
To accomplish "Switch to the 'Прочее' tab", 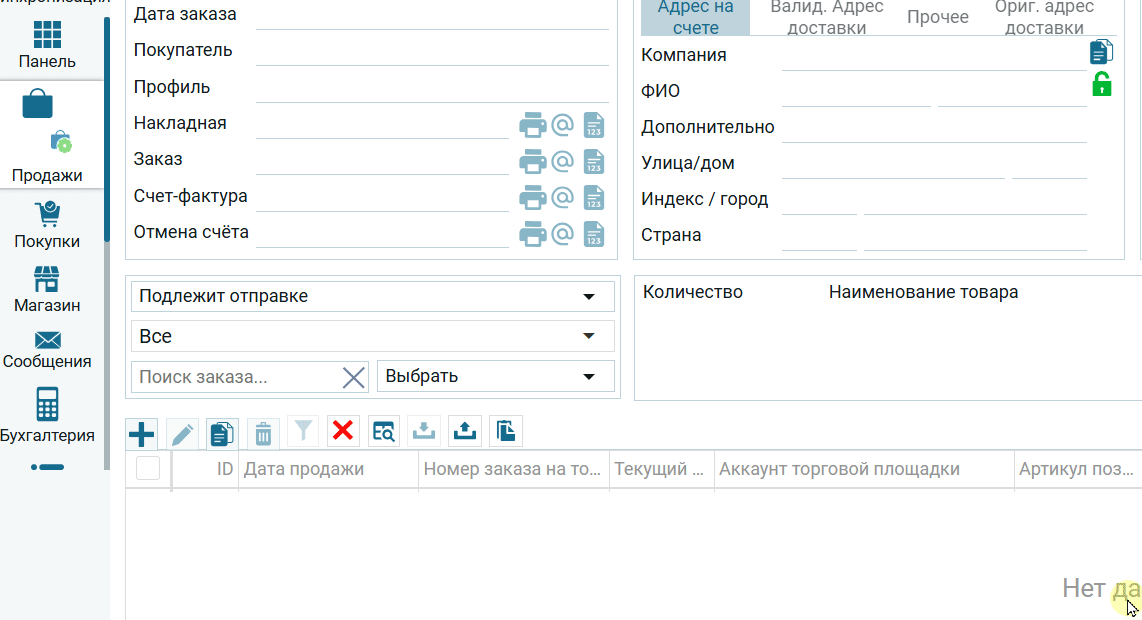I will 937,17.
